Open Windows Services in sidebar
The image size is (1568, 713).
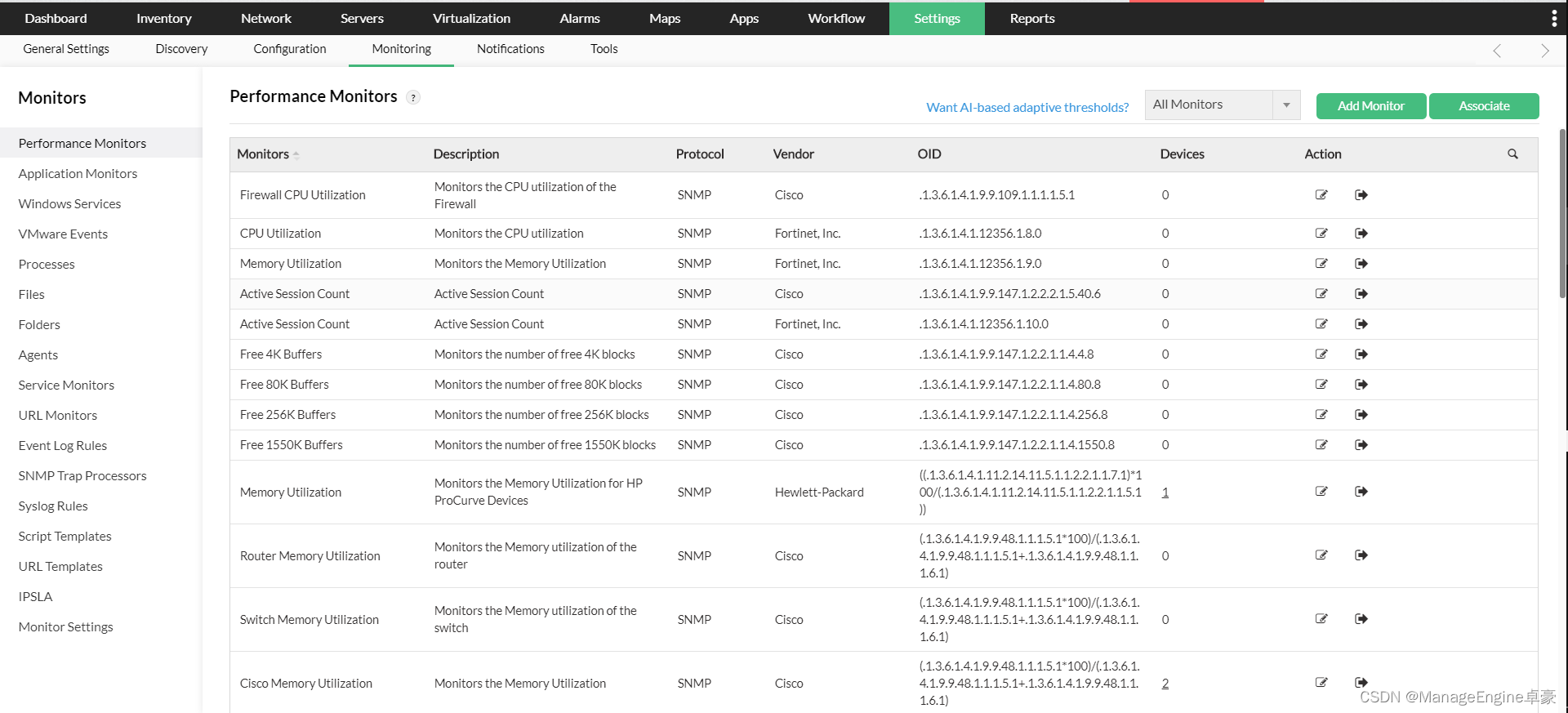coord(69,203)
